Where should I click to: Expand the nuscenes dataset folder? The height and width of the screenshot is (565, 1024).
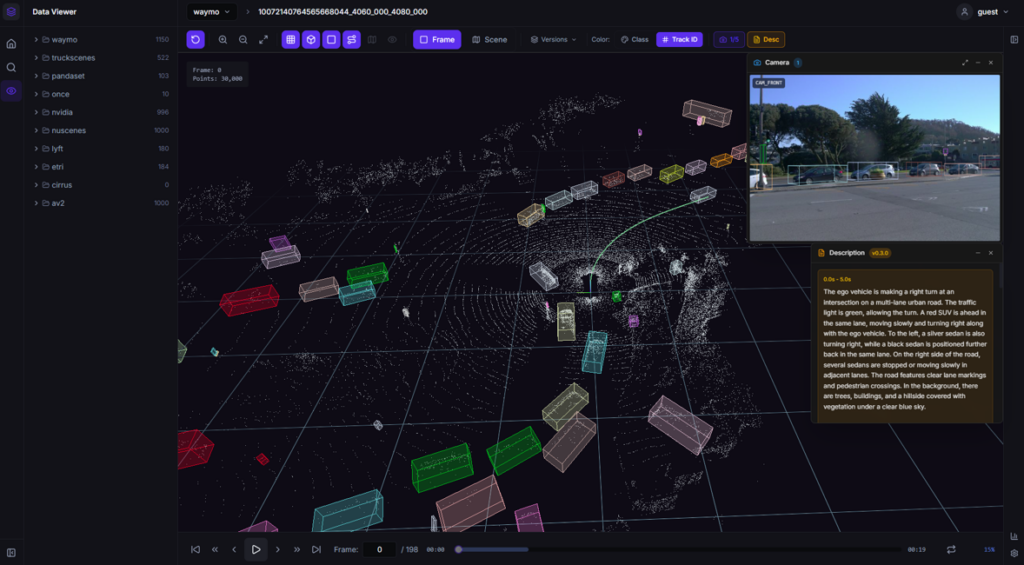pos(36,130)
